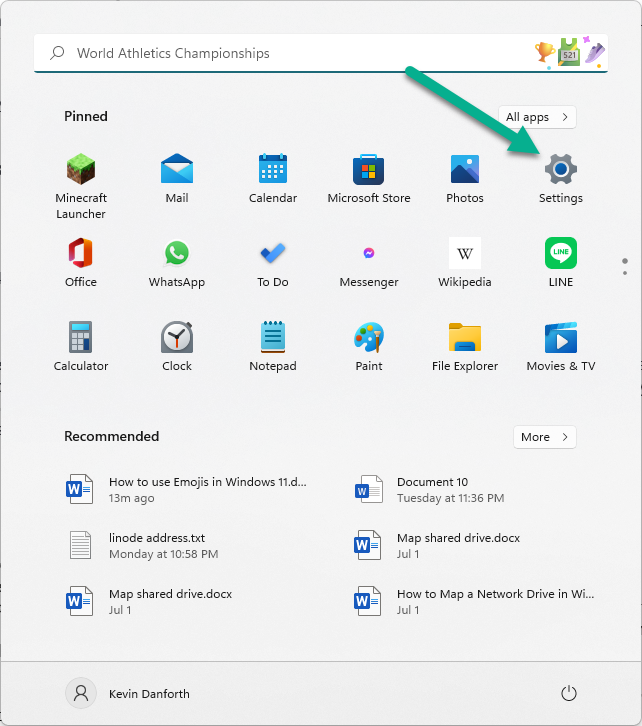Launch the Photos app

(465, 179)
